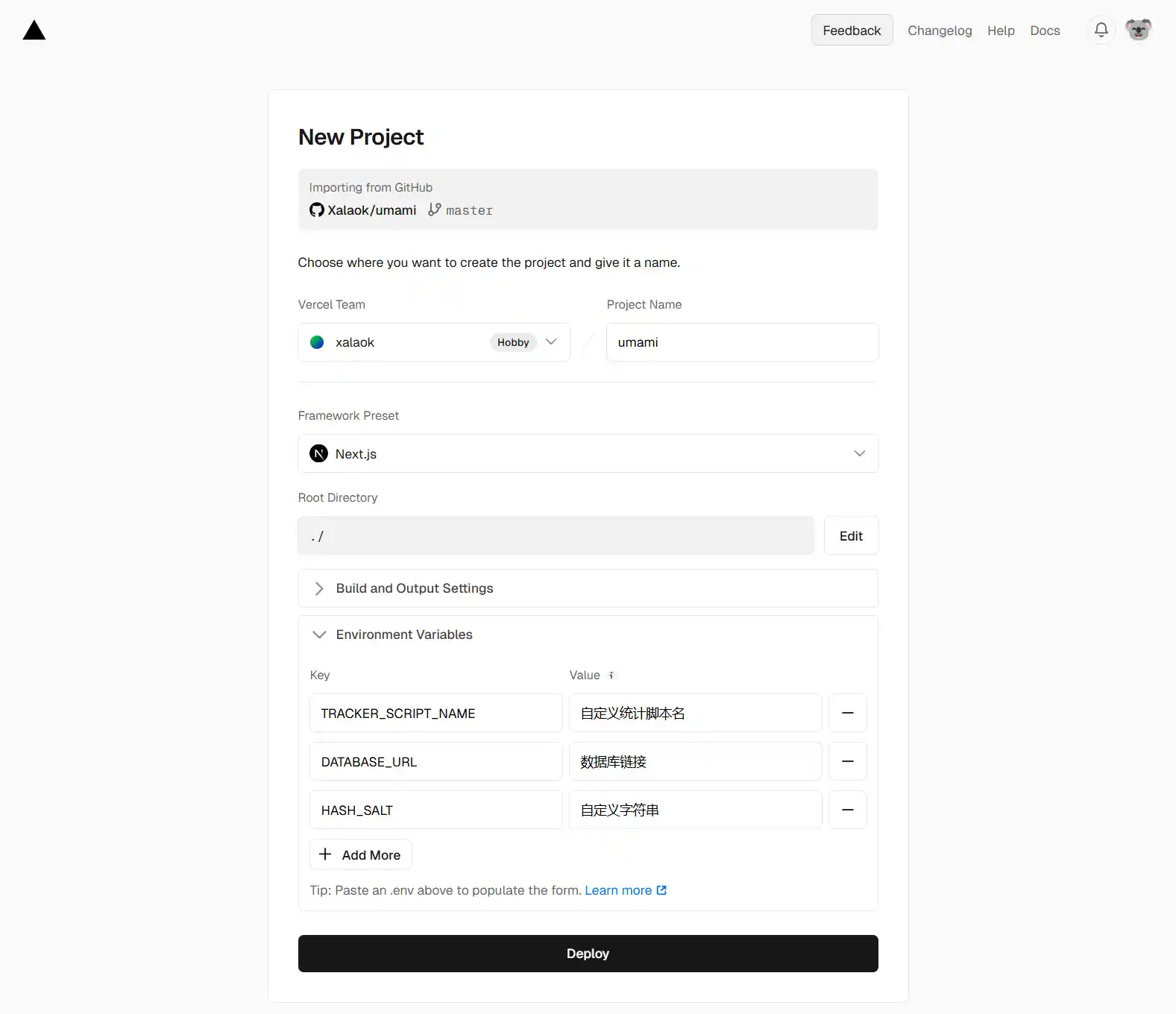Click the Next.js framework logo
This screenshot has height=1014, width=1176.
point(318,453)
